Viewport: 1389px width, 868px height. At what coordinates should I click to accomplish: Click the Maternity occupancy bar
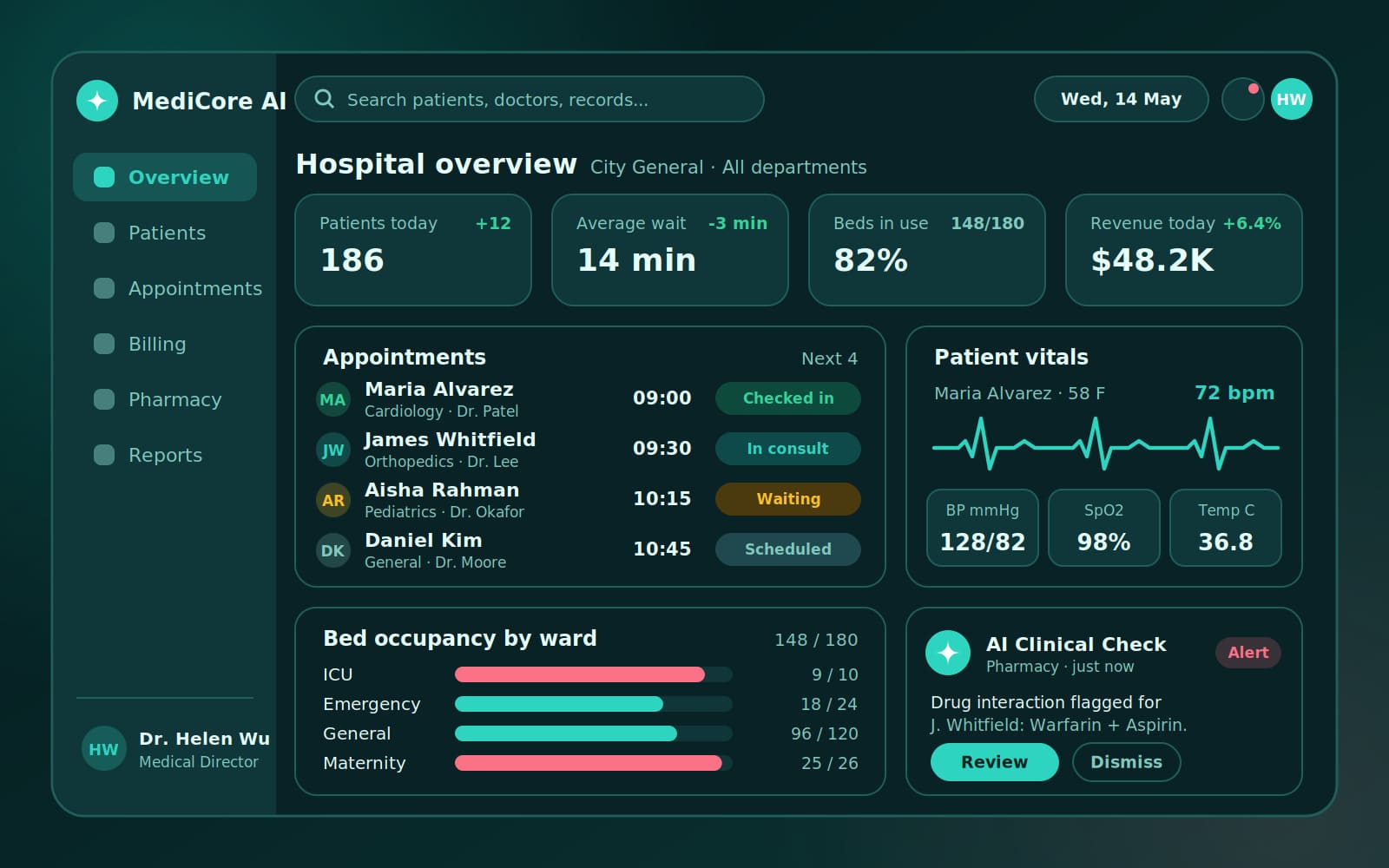594,763
